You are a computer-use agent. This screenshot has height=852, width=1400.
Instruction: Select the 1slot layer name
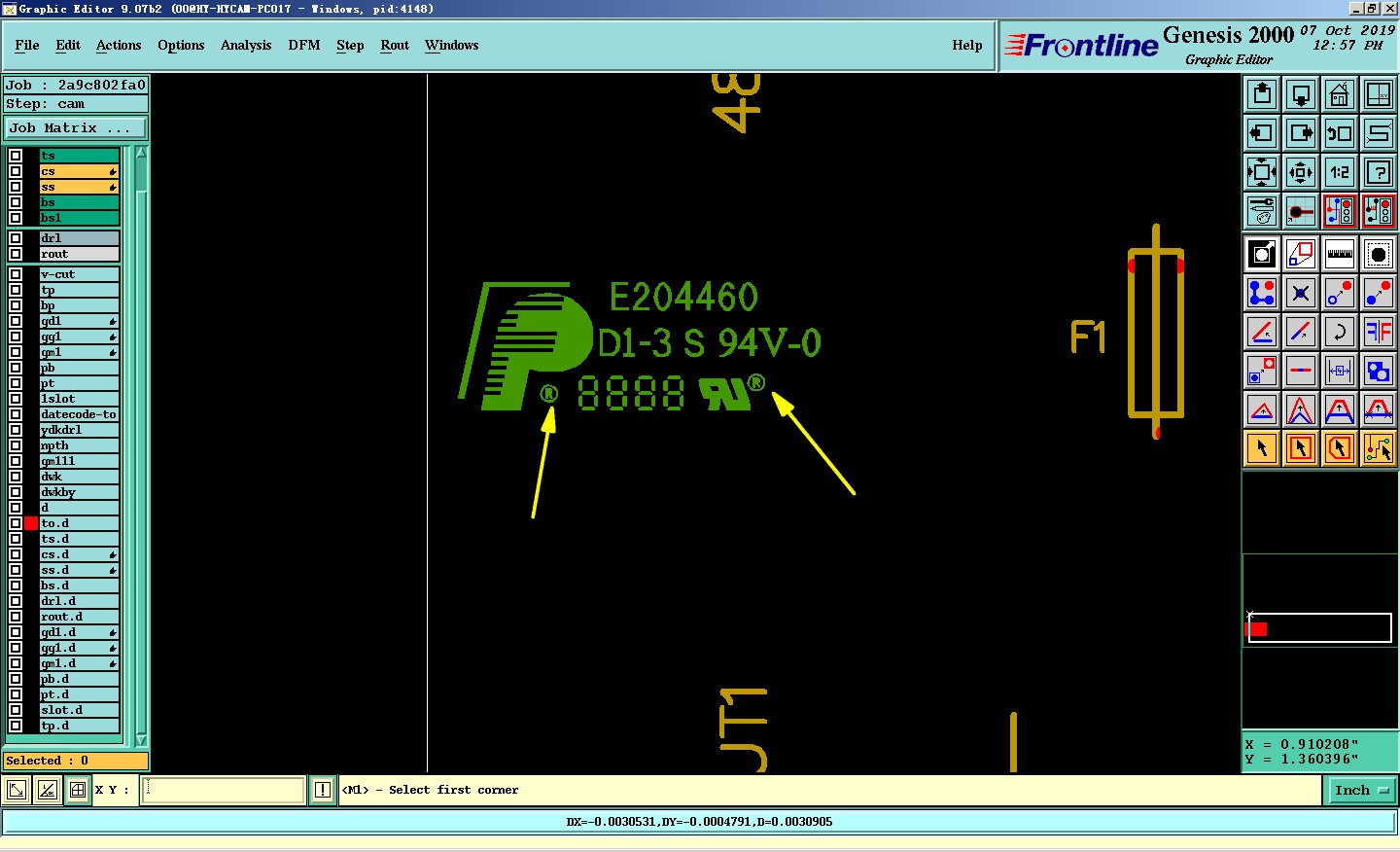coord(79,399)
